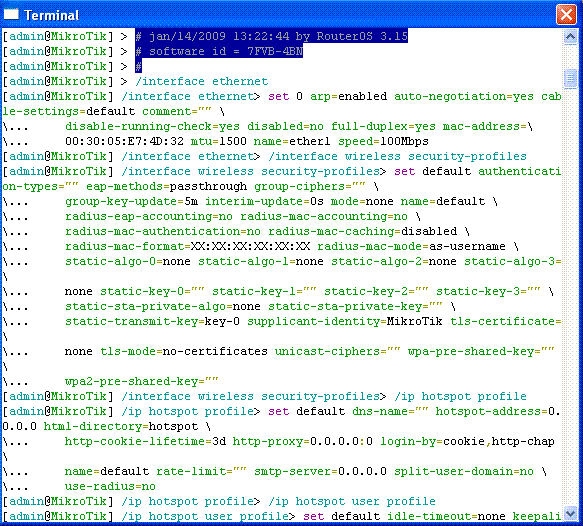This screenshot has width=583, height=526.
Task: Click the vertical scrollbar thumb
Action: tap(570, 78)
